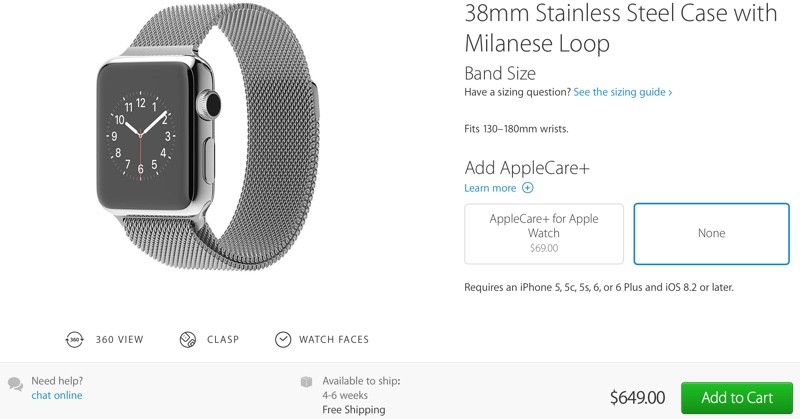Image resolution: width=800 pixels, height=419 pixels.
Task: Click the Watch Faces checkmark icon
Action: [283, 339]
